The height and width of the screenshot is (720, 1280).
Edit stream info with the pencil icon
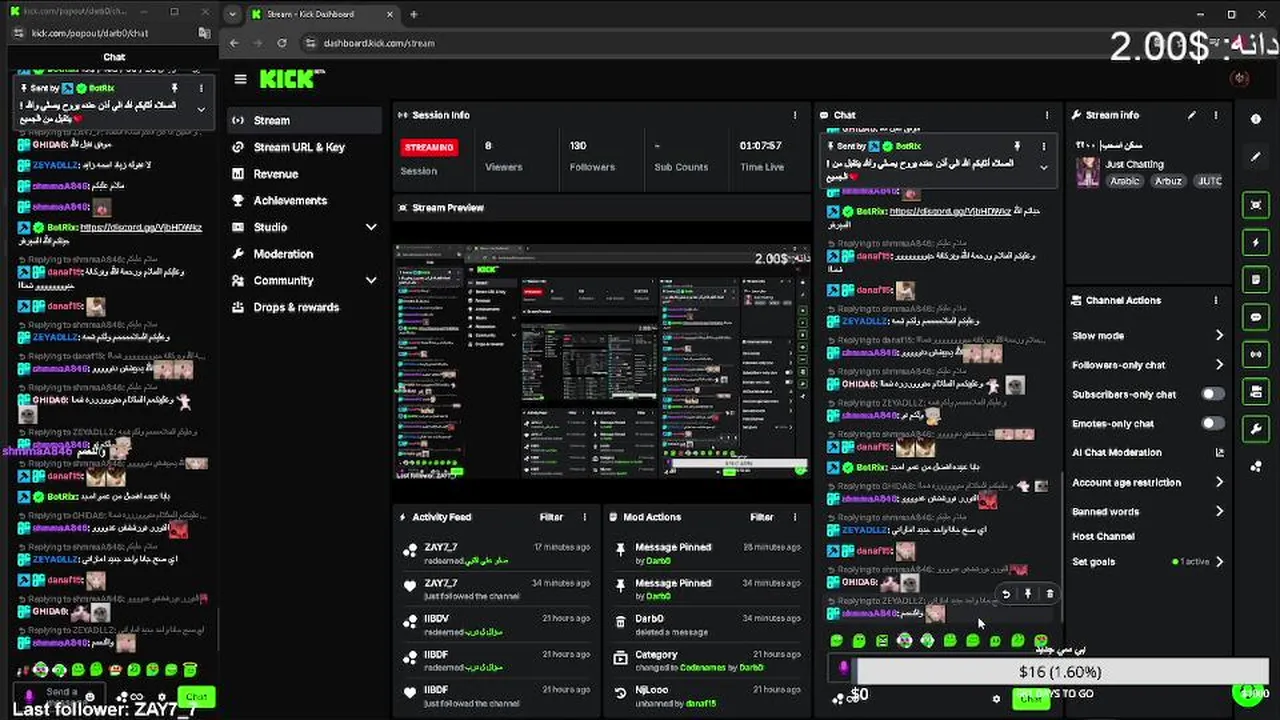point(1192,115)
